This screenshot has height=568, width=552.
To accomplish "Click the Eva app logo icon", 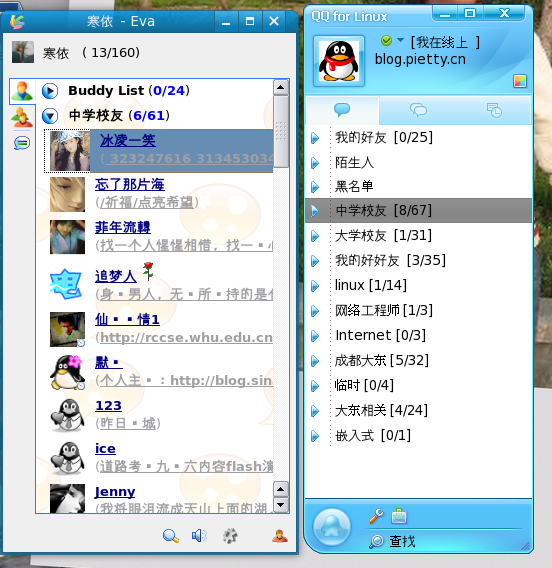I will 17,21.
